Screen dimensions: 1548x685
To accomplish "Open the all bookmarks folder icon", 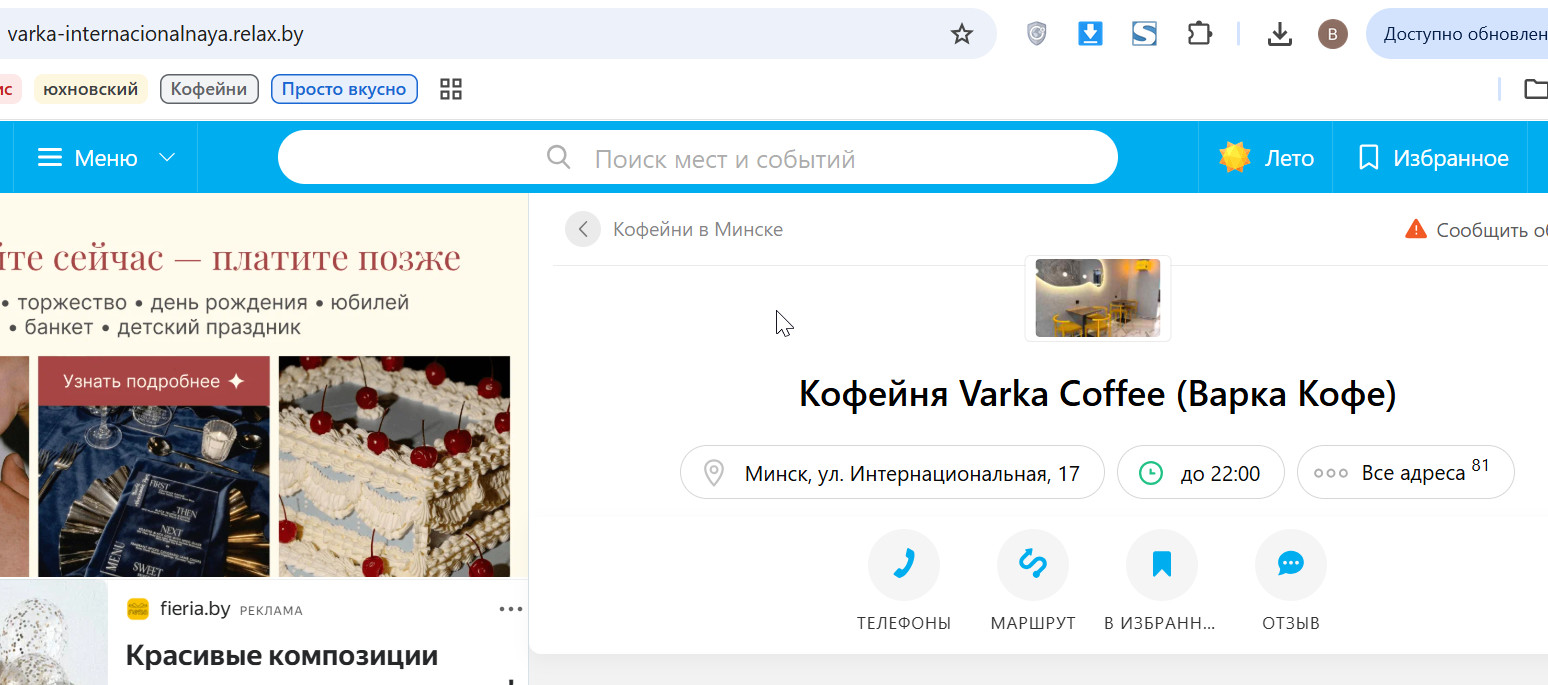I will tap(1535, 89).
